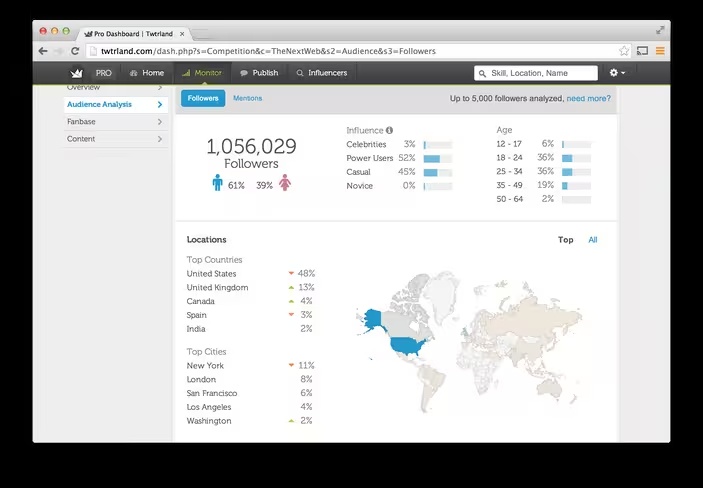The image size is (703, 488).
Task: Click the 35 - 49 age percentage bar
Action: pyautogui.click(x=577, y=186)
